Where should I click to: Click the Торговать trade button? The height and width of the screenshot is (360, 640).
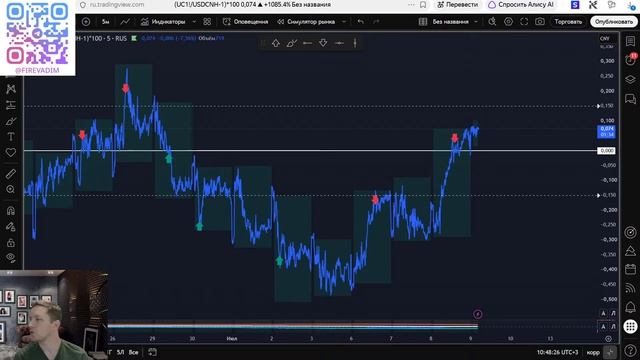pos(568,22)
